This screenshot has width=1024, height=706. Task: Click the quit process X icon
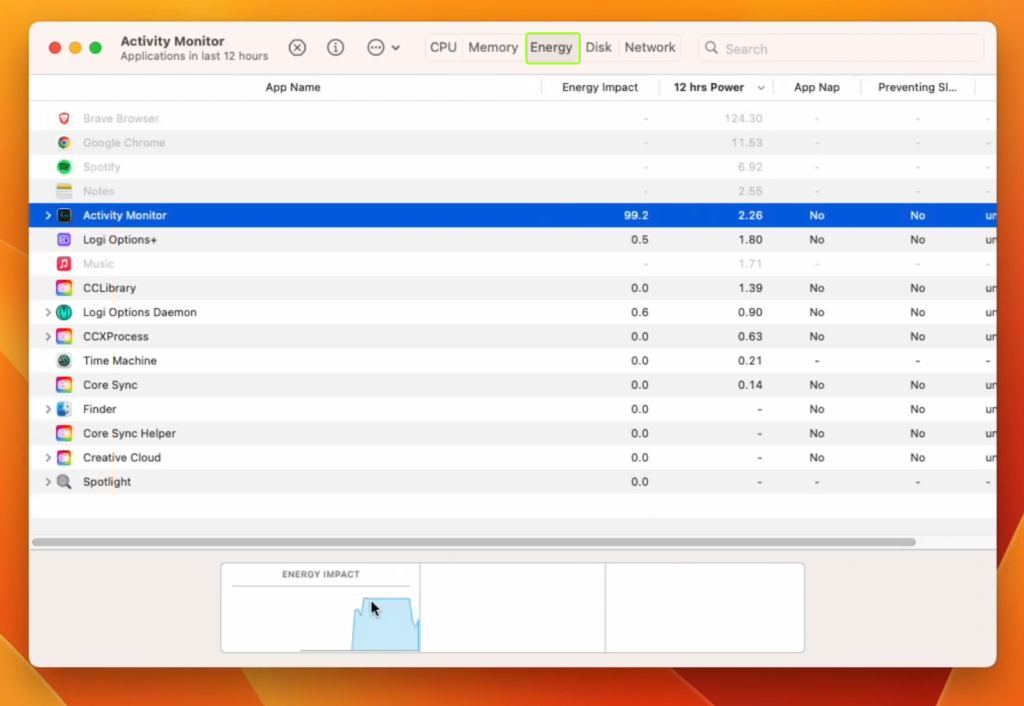pyautogui.click(x=297, y=47)
